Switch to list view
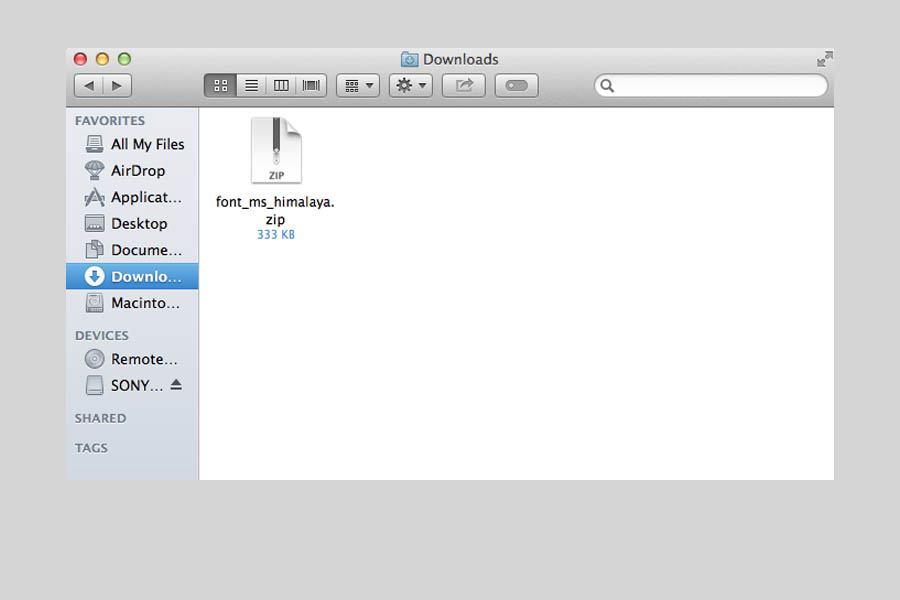Image resolution: width=900 pixels, height=600 pixels. tap(251, 86)
